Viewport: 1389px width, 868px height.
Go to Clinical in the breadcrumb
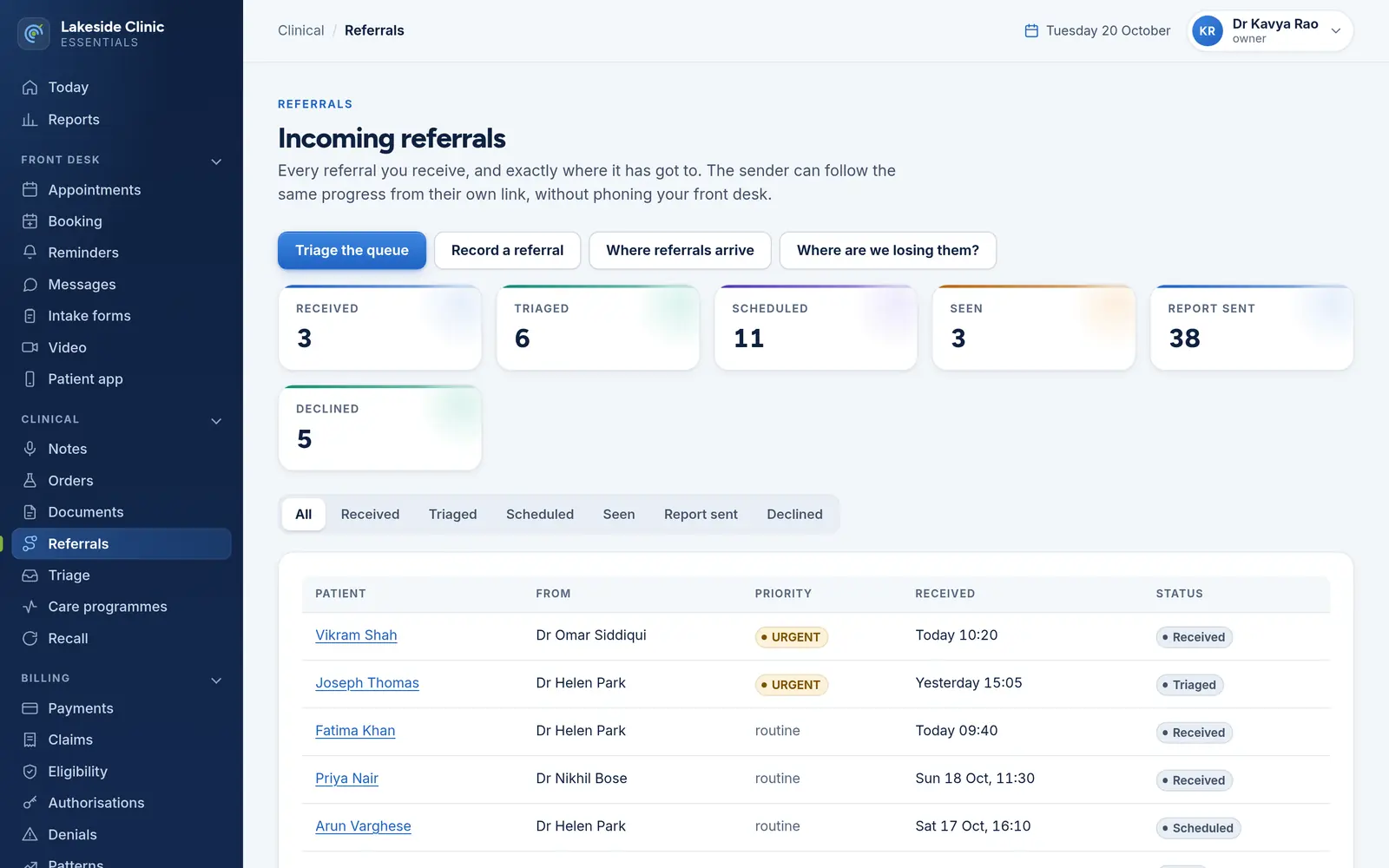pos(300,30)
